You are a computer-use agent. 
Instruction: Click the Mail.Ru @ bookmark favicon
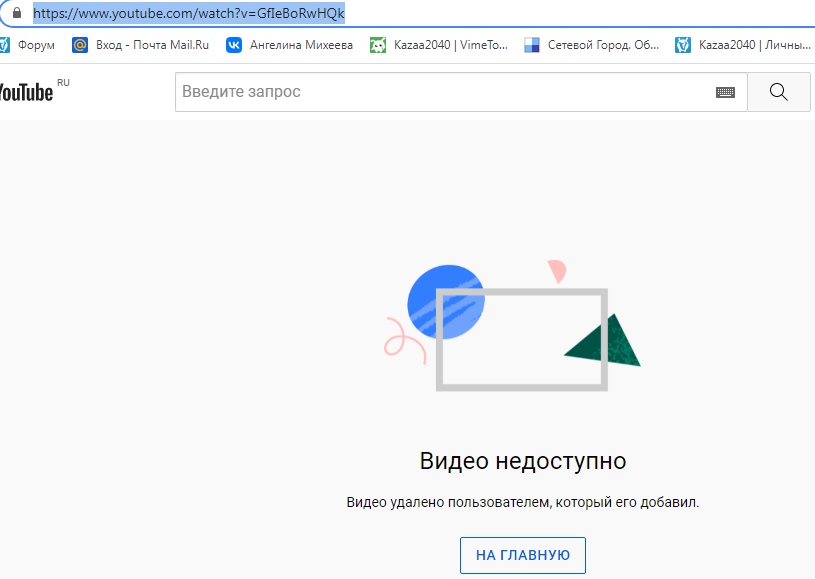click(x=80, y=45)
